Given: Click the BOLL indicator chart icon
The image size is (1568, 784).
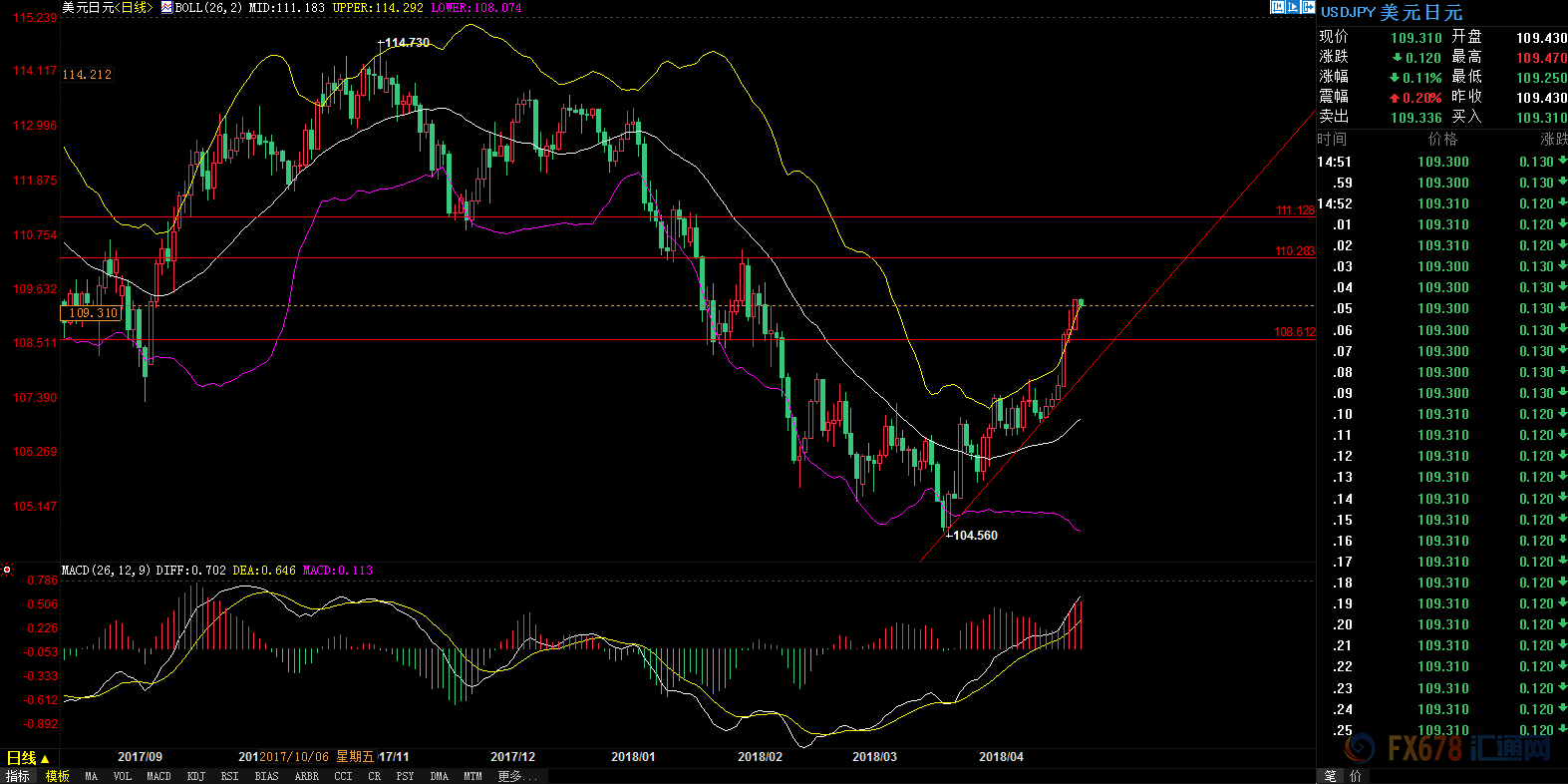Looking at the screenshot, I should (166, 7).
